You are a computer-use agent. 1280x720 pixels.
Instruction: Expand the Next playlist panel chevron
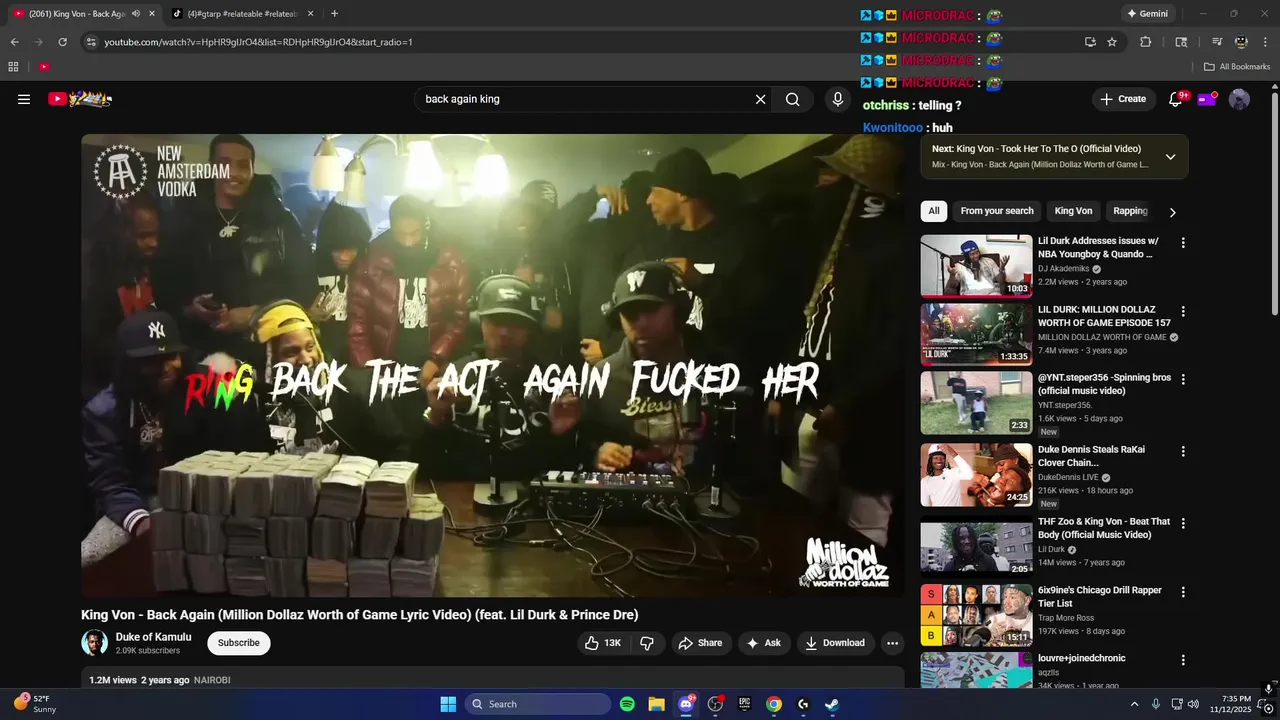pyautogui.click(x=1170, y=157)
